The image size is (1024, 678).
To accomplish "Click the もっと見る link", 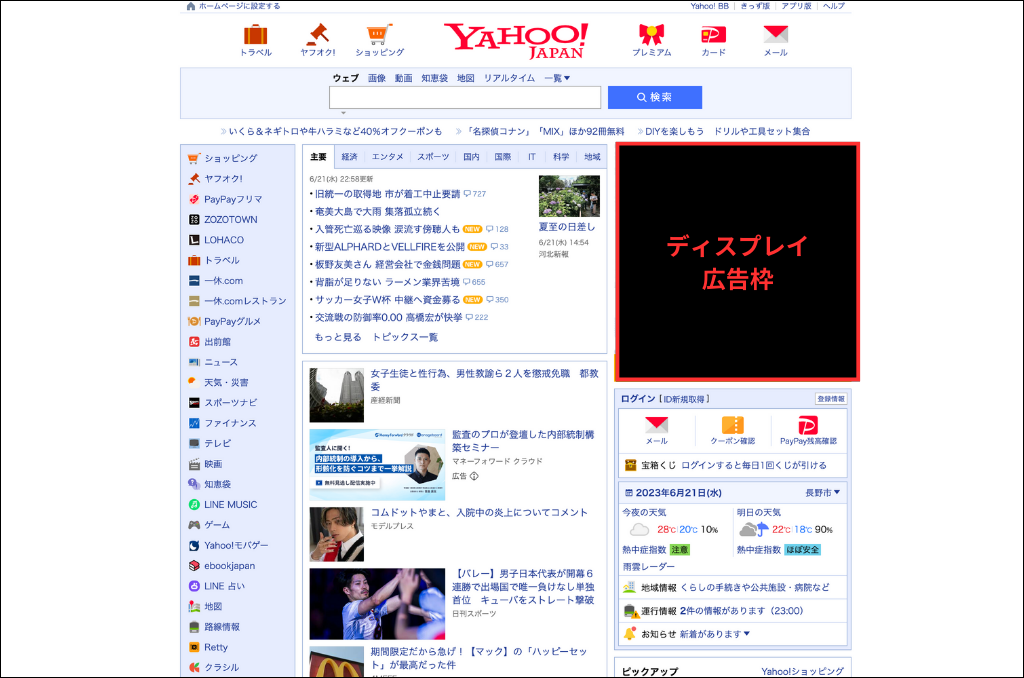I will pyautogui.click(x=338, y=337).
